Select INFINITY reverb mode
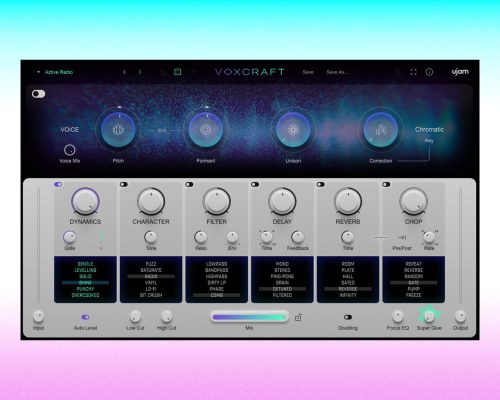This screenshot has width=500, height=400. (348, 295)
